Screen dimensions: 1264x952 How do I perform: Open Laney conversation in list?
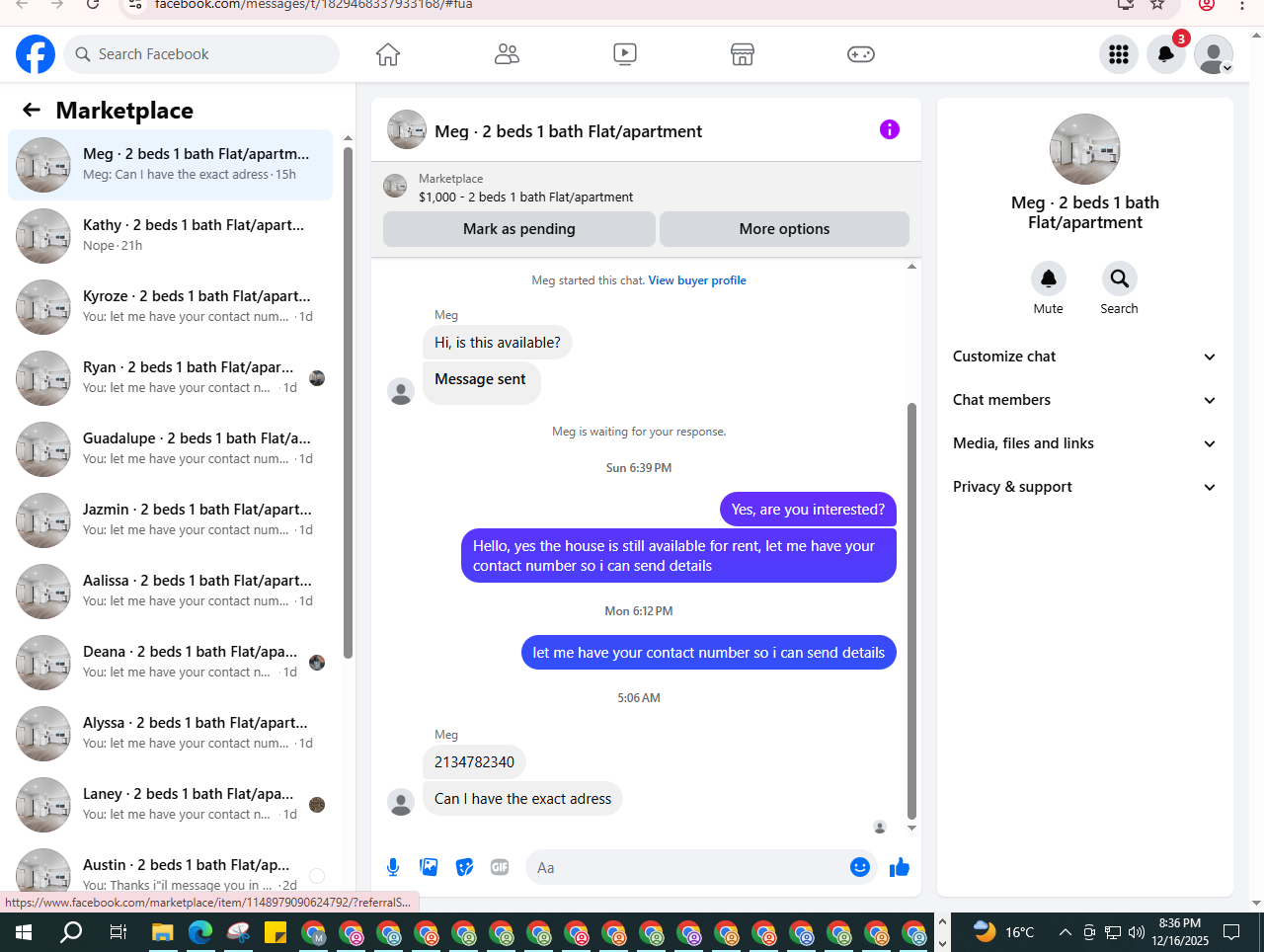tap(170, 805)
